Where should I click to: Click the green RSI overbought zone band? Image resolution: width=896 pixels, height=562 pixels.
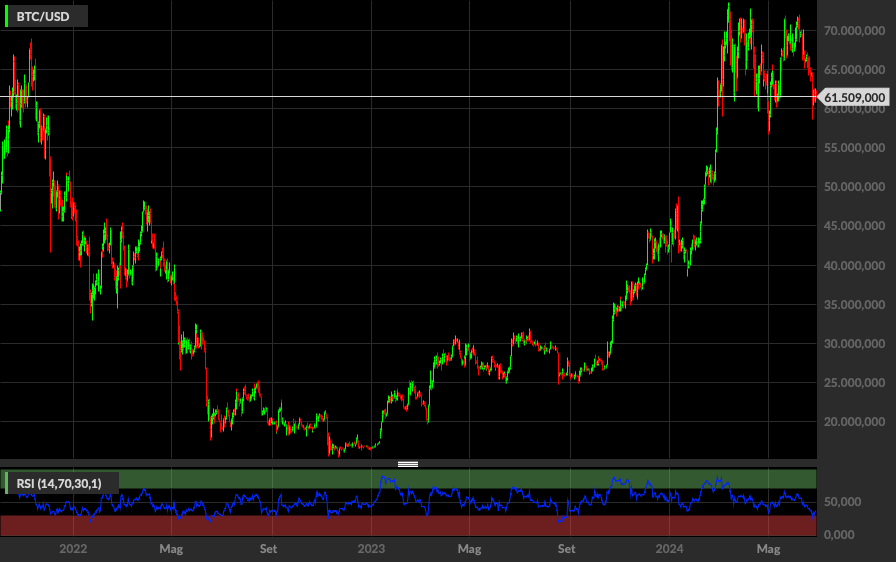click(x=408, y=479)
